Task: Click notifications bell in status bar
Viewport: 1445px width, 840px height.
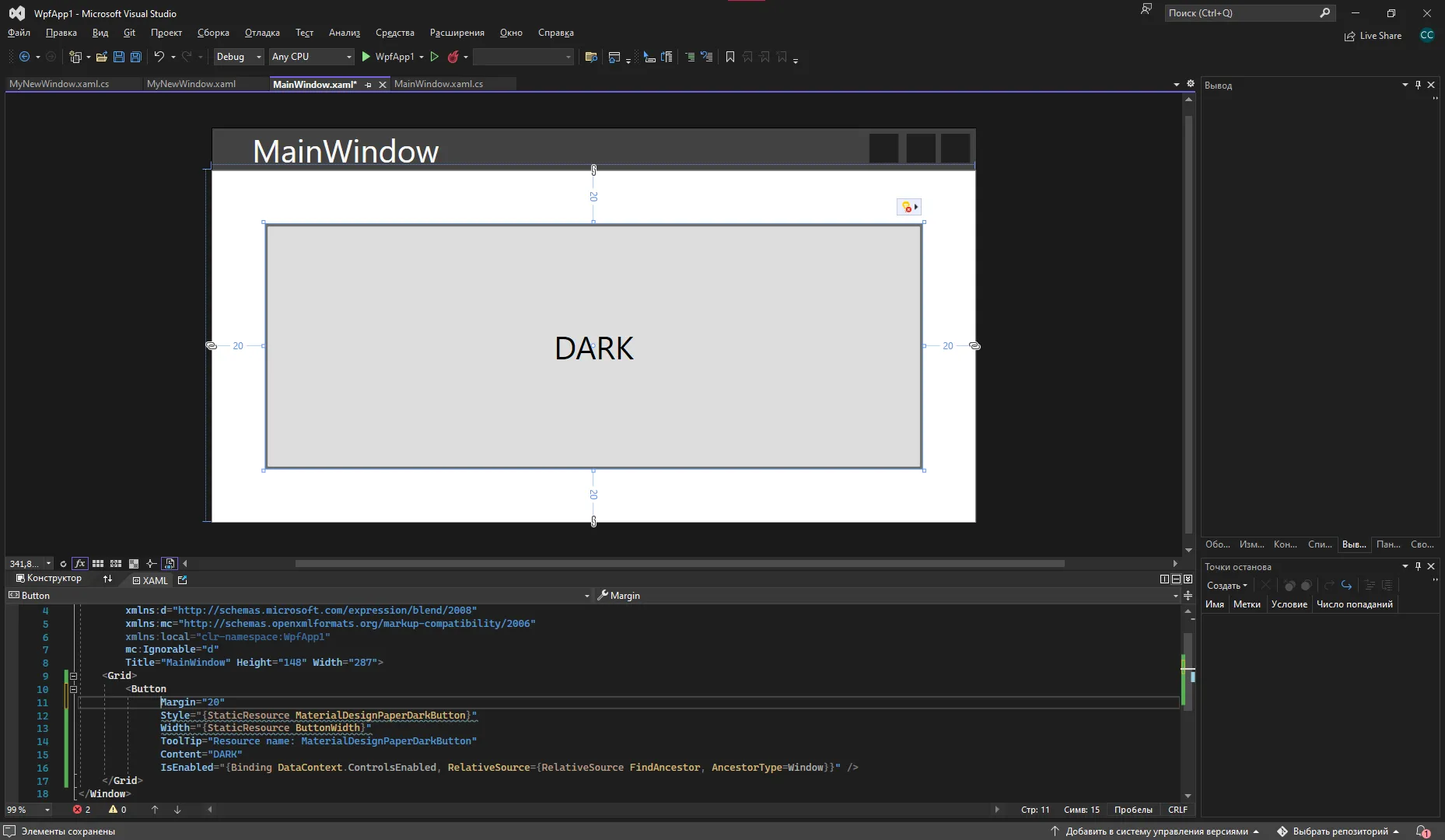Action: (x=1422, y=831)
